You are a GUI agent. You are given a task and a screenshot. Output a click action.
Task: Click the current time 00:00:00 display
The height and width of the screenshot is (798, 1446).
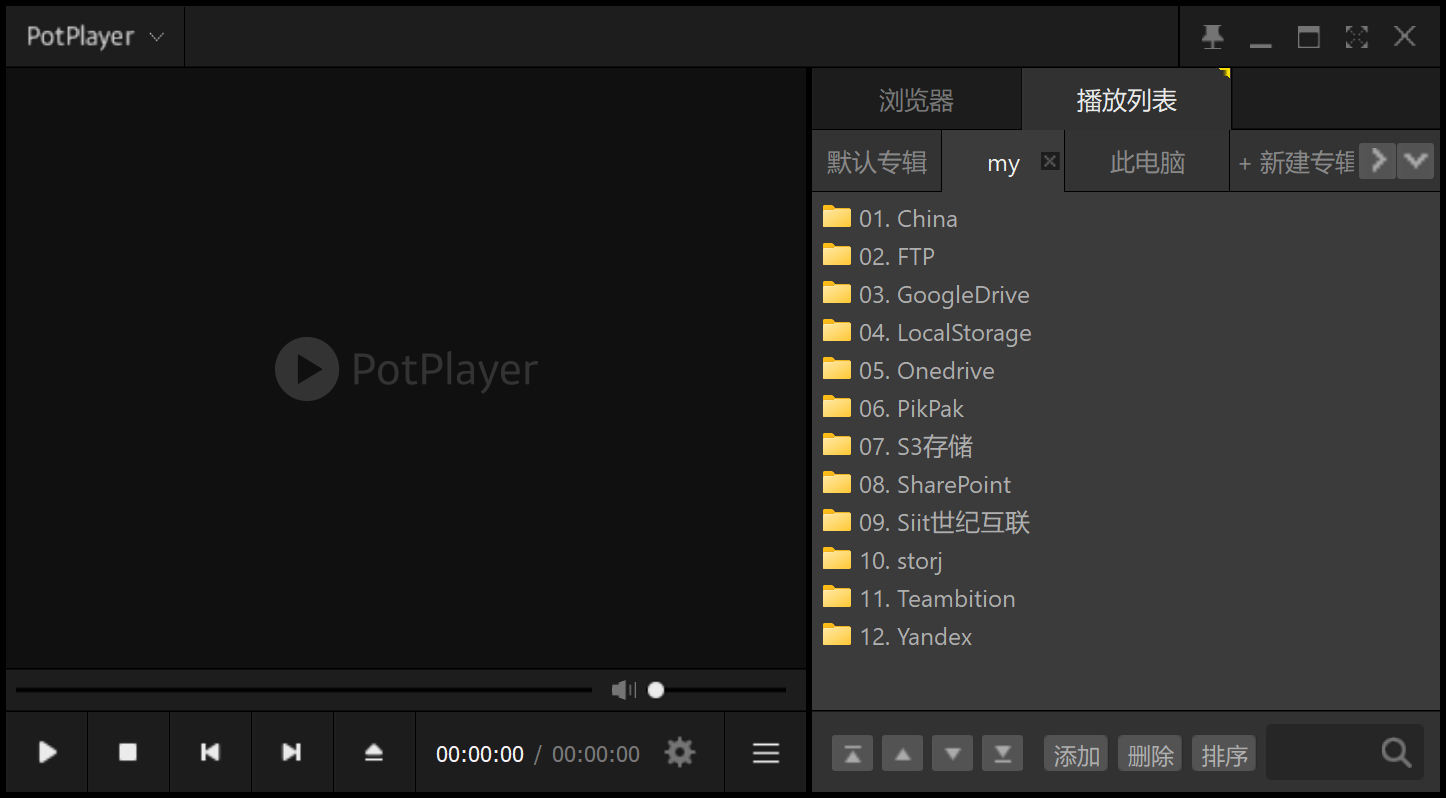coord(480,754)
